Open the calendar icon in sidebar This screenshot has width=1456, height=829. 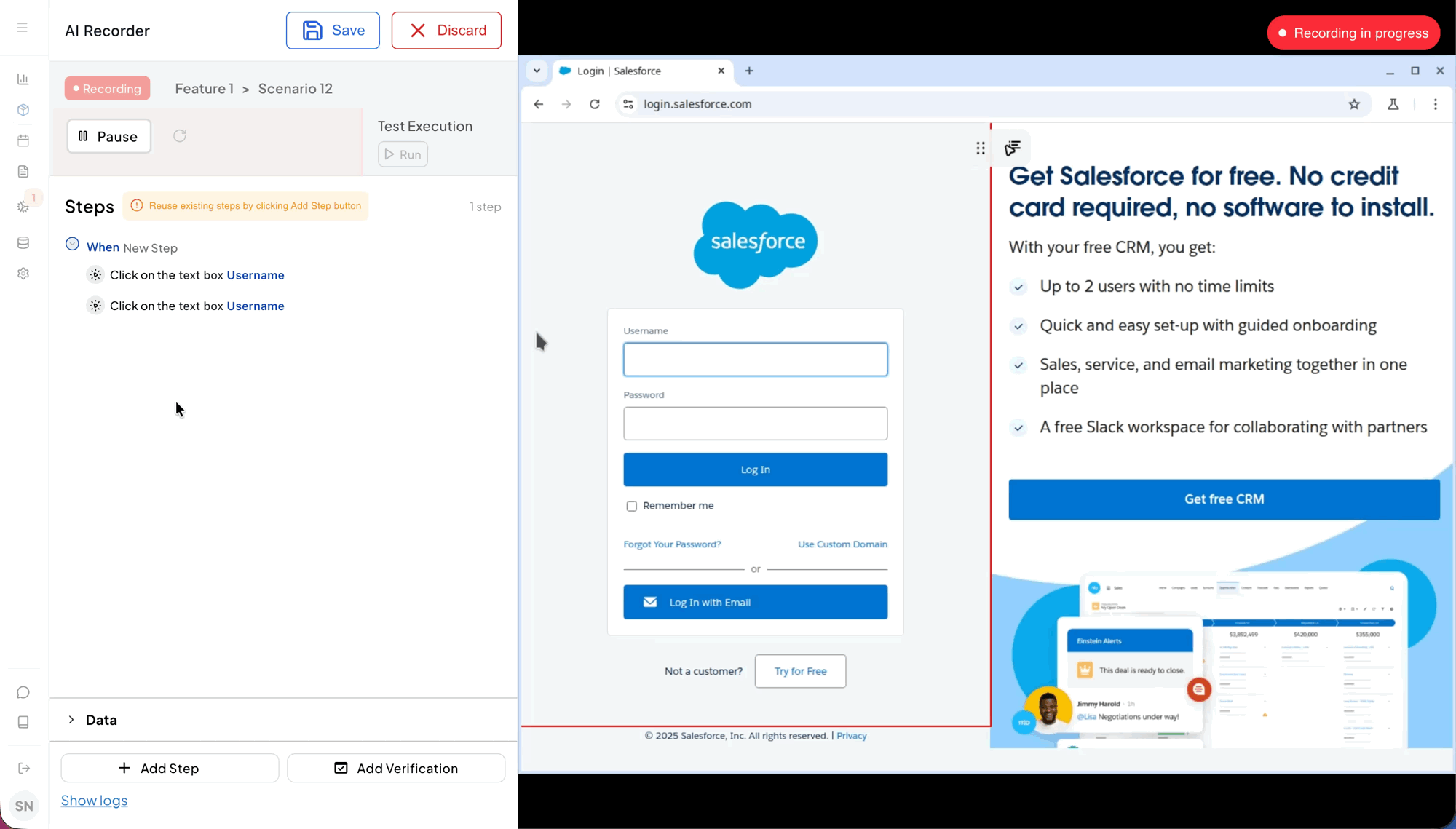(23, 140)
